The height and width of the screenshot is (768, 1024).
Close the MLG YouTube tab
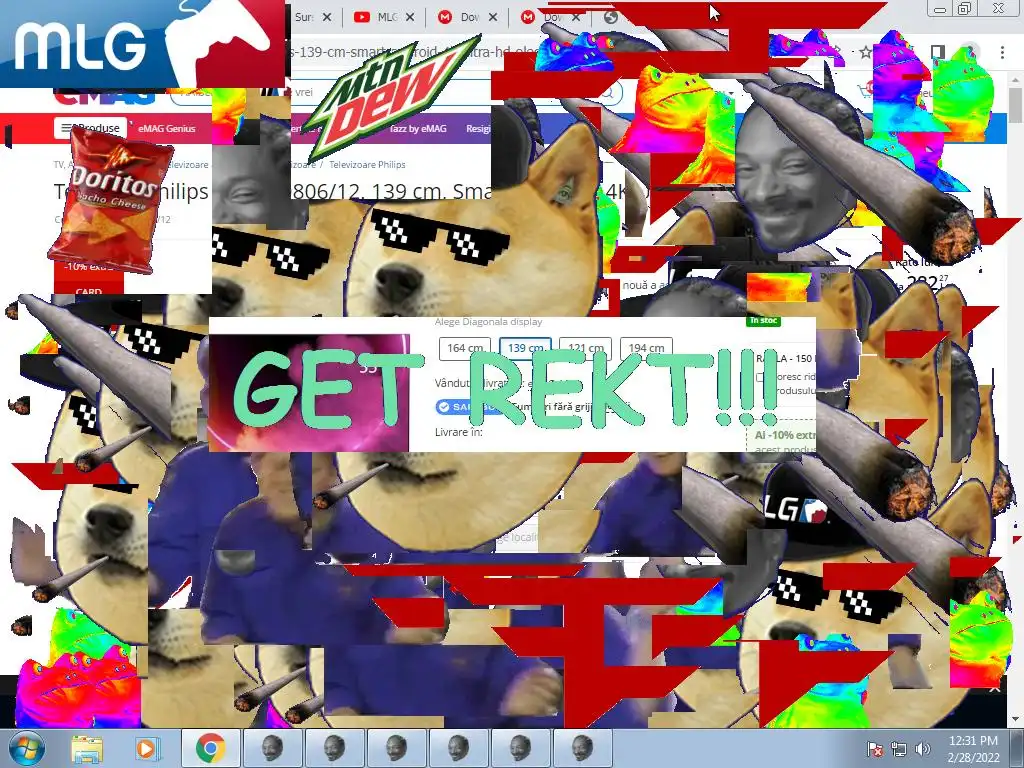(x=409, y=17)
